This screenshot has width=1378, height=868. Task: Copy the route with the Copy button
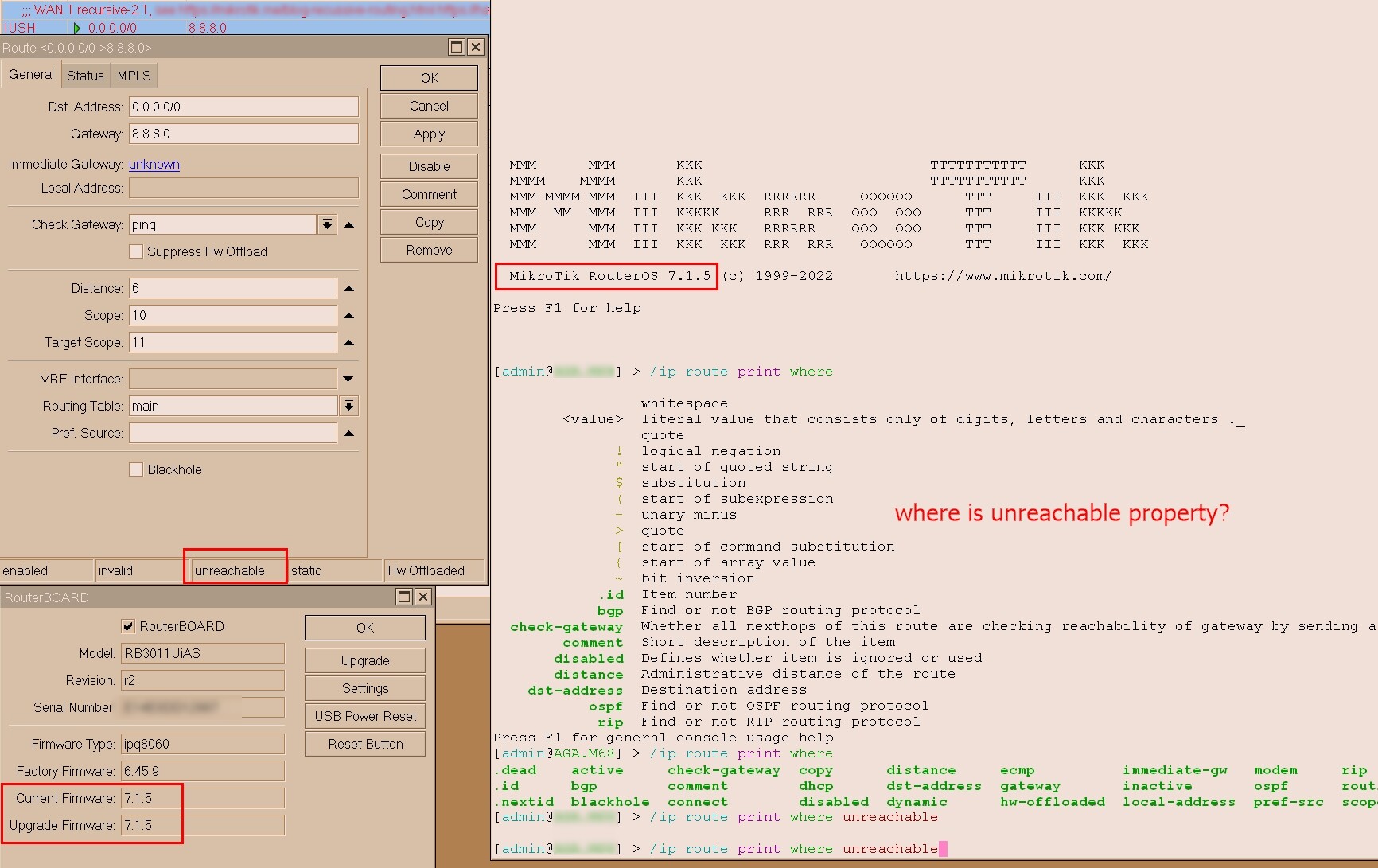pos(428,221)
